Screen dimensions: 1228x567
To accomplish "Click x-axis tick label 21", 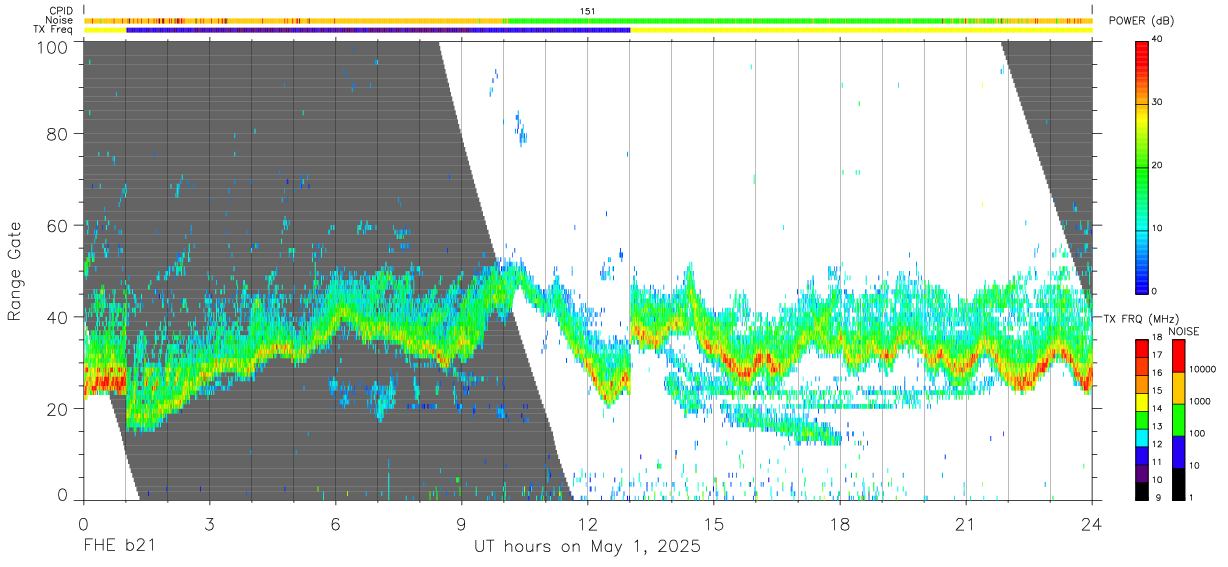I will 965,523.
